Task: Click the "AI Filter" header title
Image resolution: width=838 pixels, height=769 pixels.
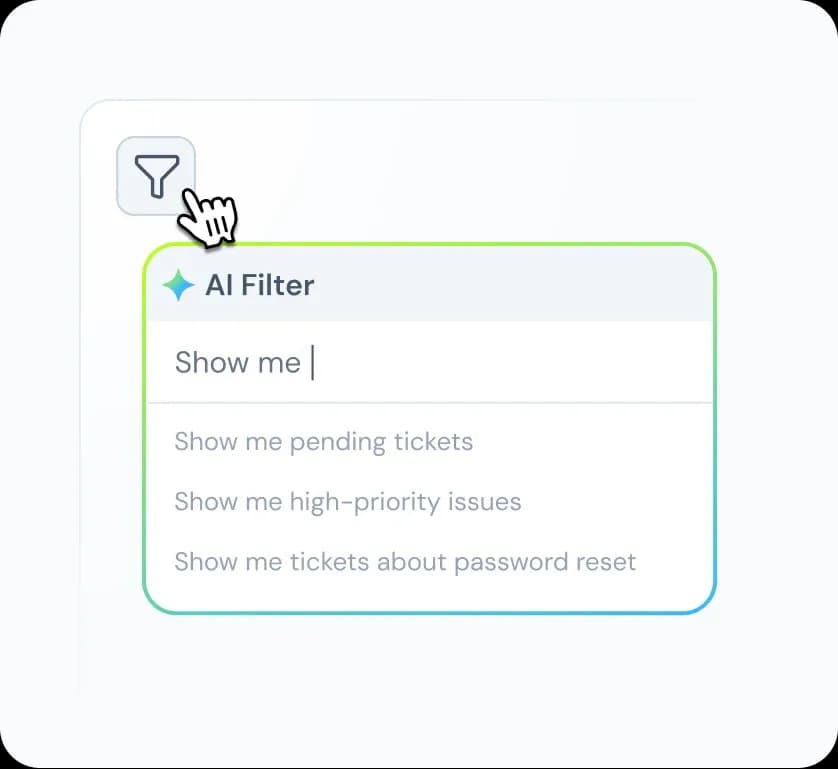Action: 260,285
